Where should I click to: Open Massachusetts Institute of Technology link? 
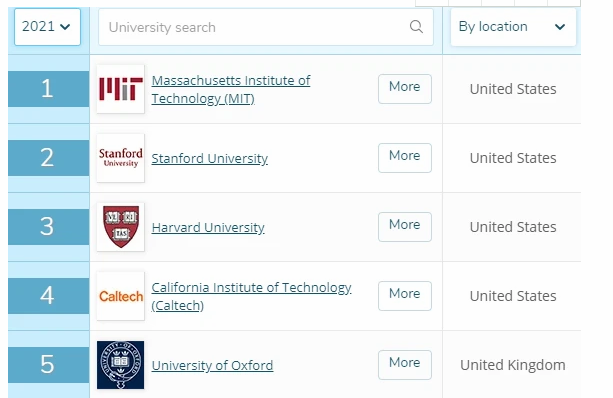(x=231, y=89)
